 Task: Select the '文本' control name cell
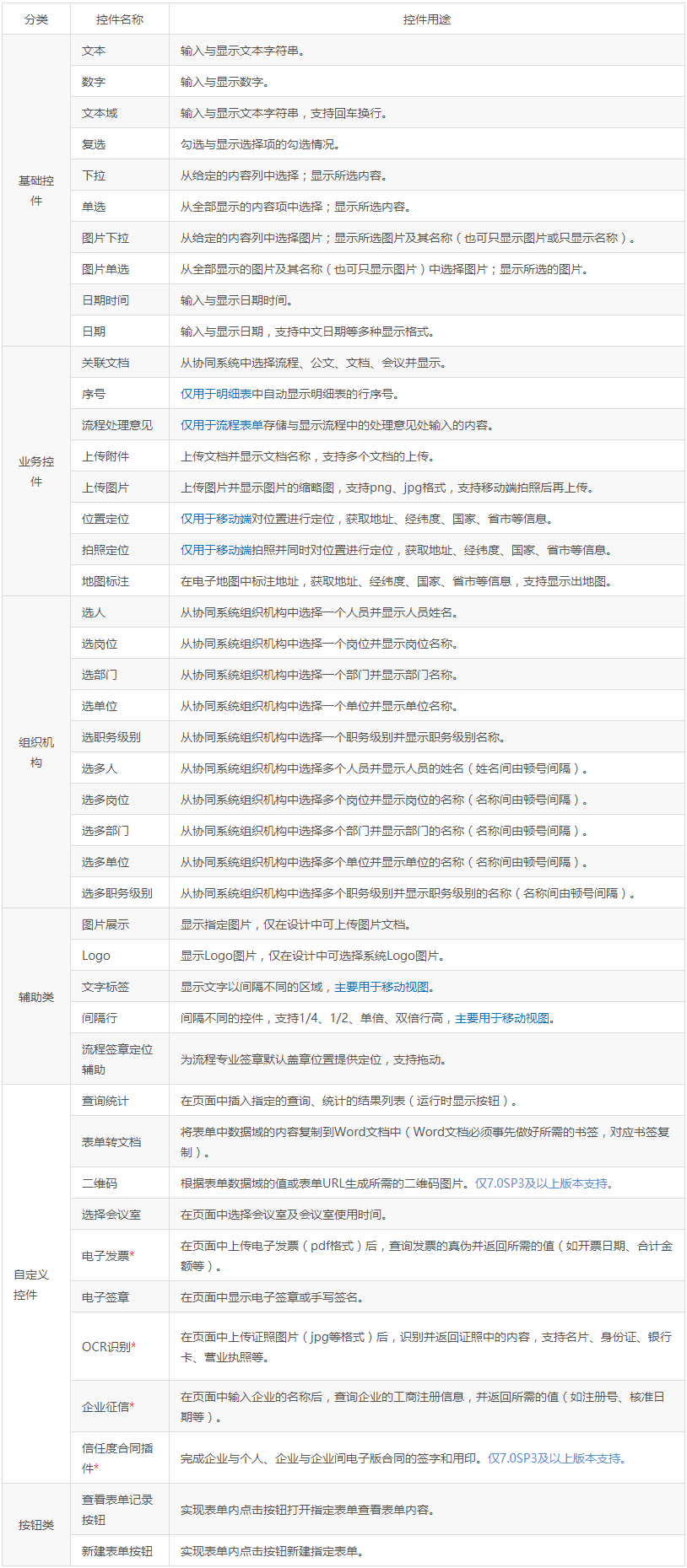pos(120,51)
